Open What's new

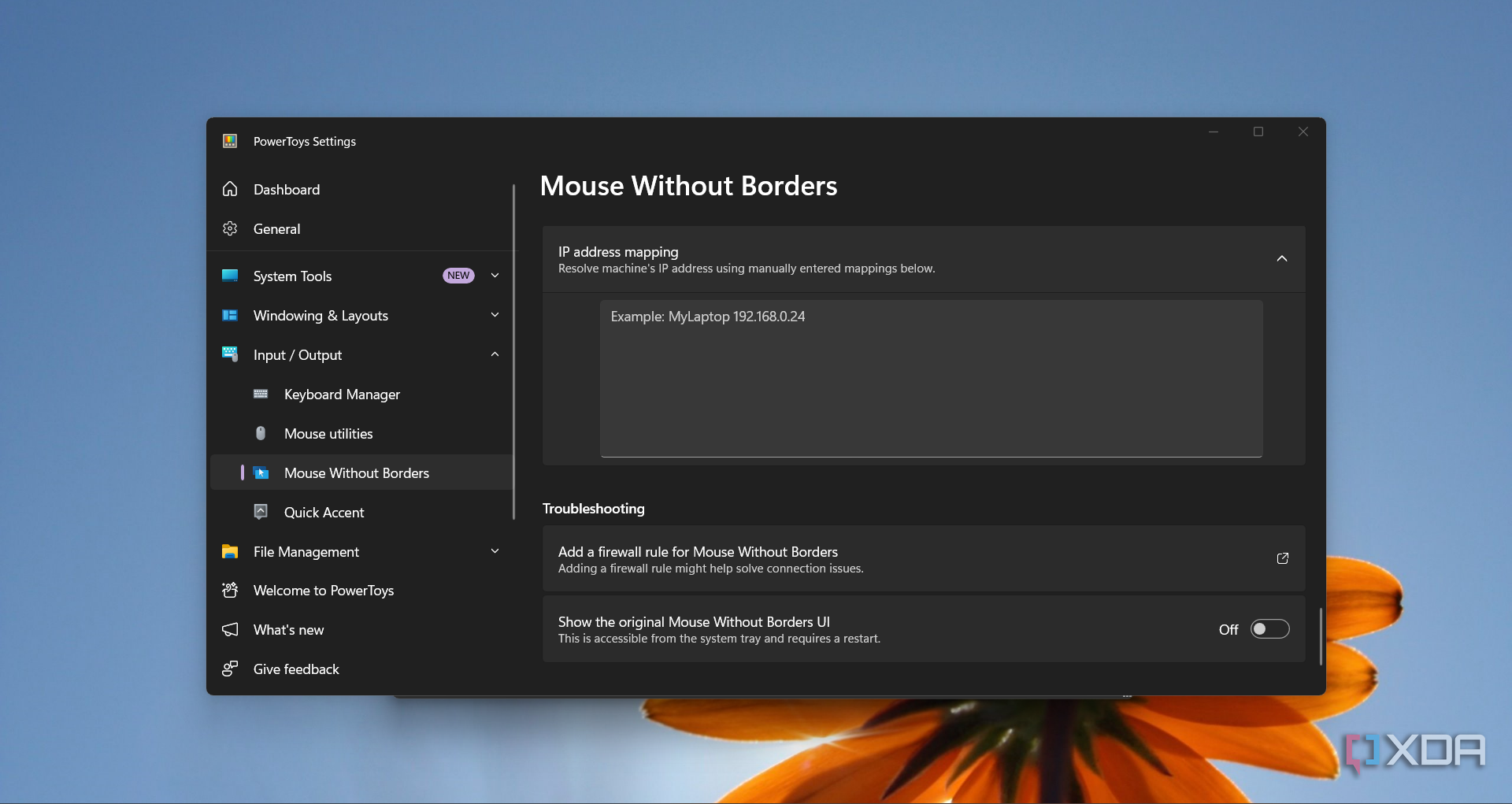362,629
